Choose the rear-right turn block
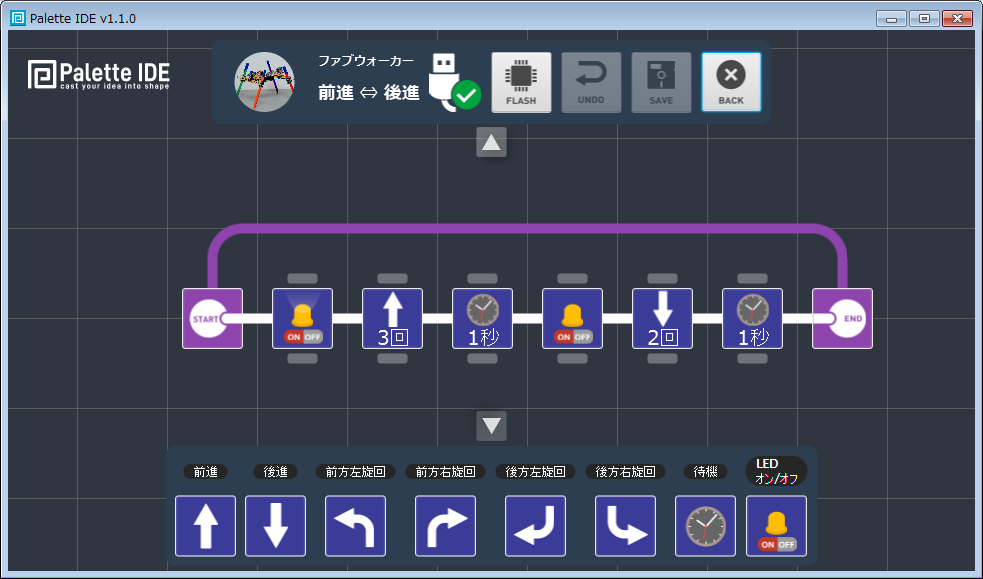The width and height of the screenshot is (983, 579). tap(625, 526)
